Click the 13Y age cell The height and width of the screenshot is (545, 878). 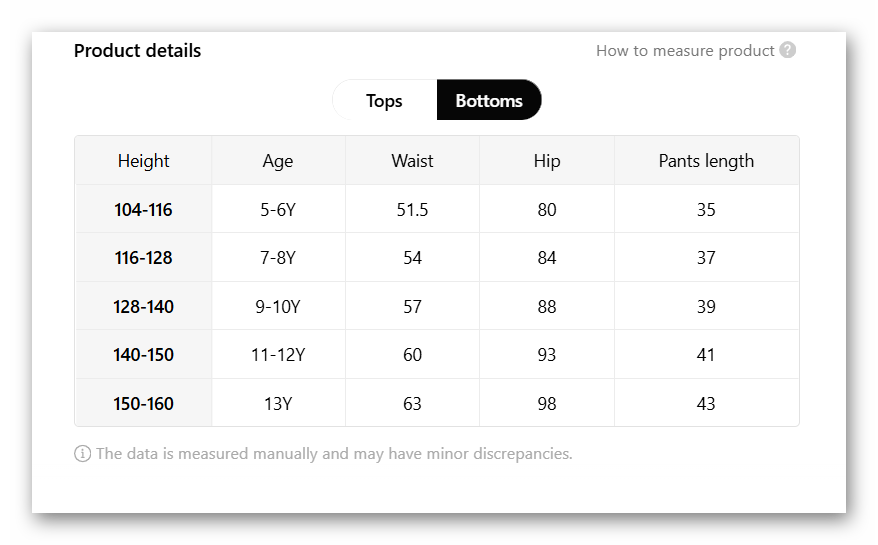pos(278,404)
